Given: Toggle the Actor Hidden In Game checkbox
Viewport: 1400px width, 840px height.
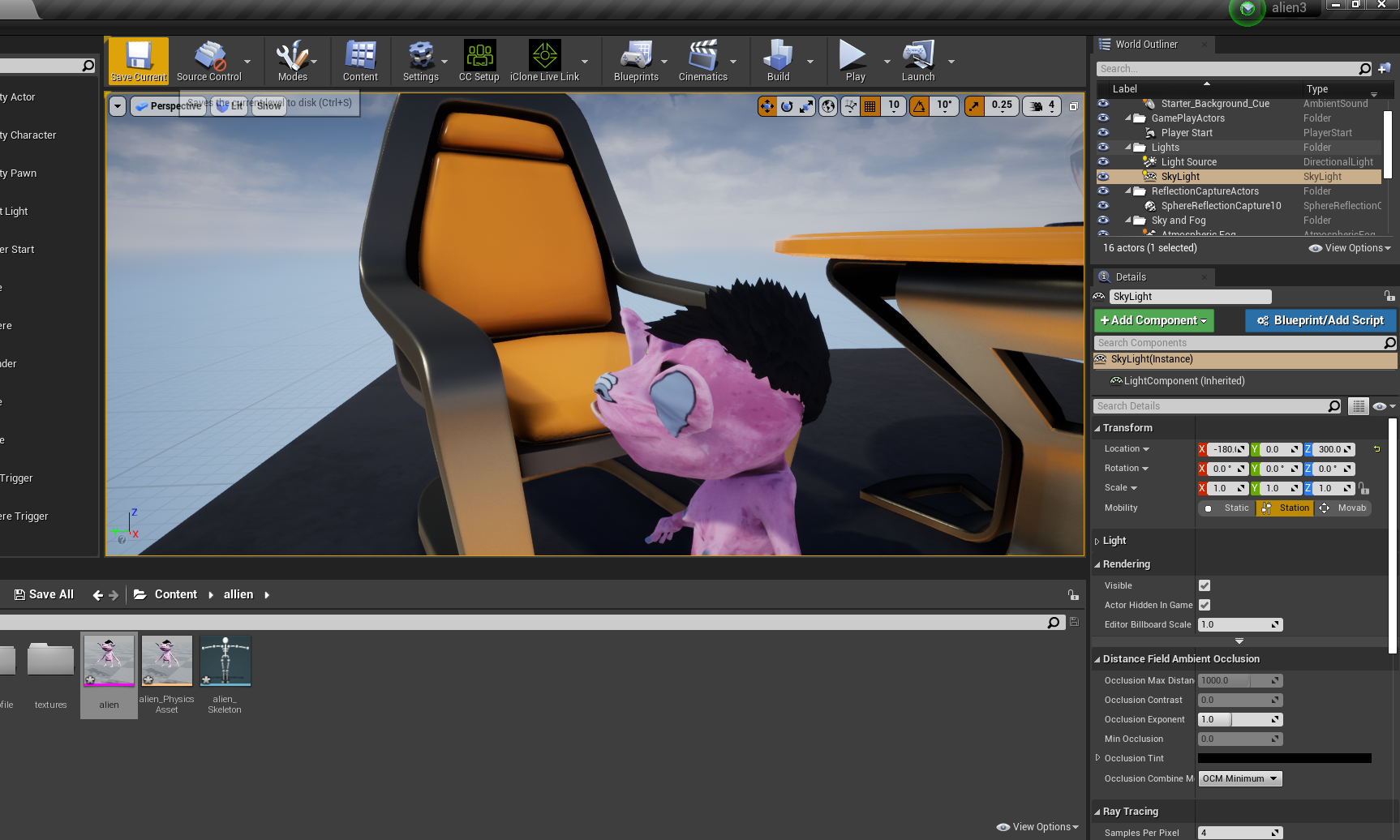Looking at the screenshot, I should point(1205,605).
